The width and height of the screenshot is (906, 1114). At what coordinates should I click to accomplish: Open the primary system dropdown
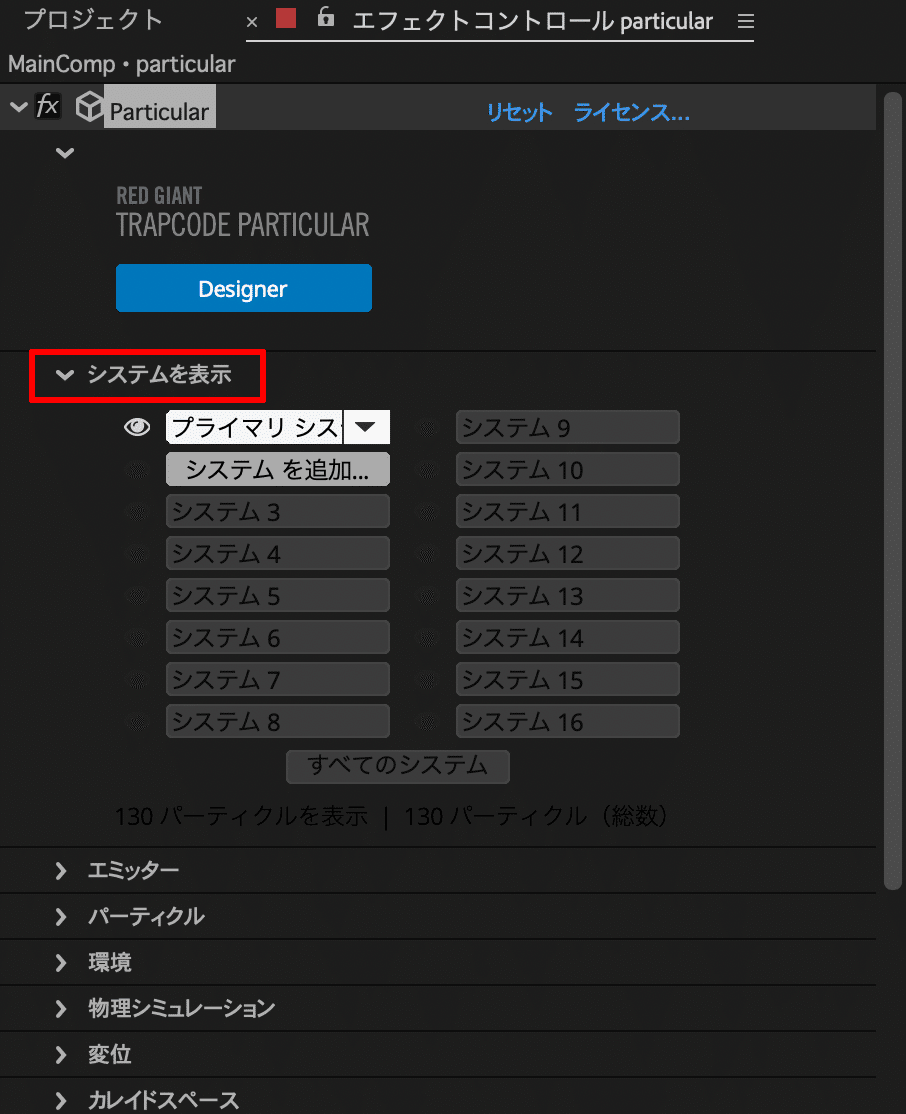(366, 427)
